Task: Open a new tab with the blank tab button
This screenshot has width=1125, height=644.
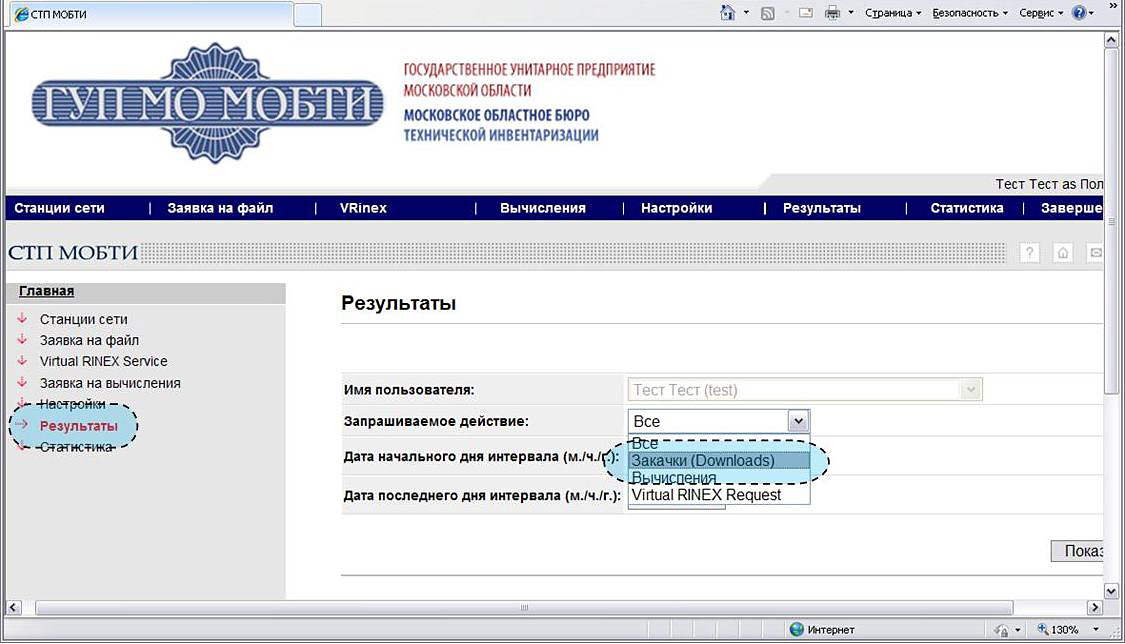Action: click(x=308, y=14)
